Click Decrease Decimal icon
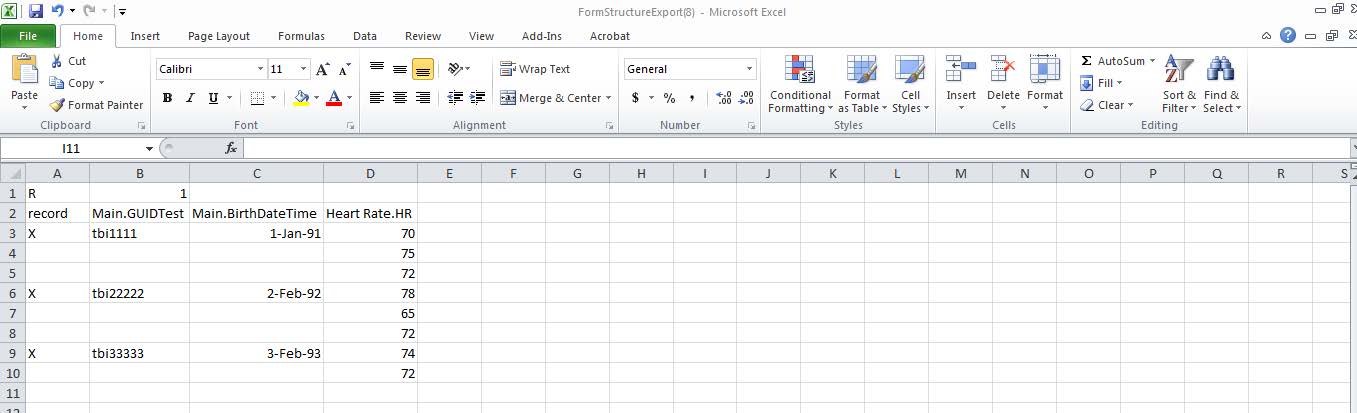1357x413 pixels. [x=746, y=98]
